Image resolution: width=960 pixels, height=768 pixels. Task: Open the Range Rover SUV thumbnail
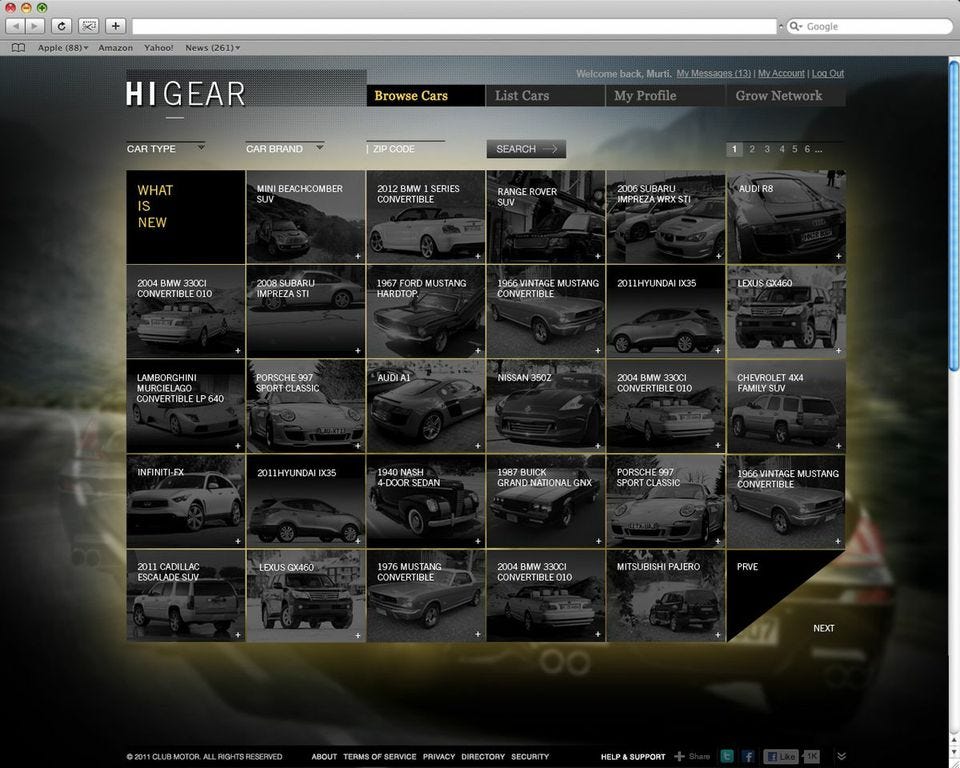(545, 217)
